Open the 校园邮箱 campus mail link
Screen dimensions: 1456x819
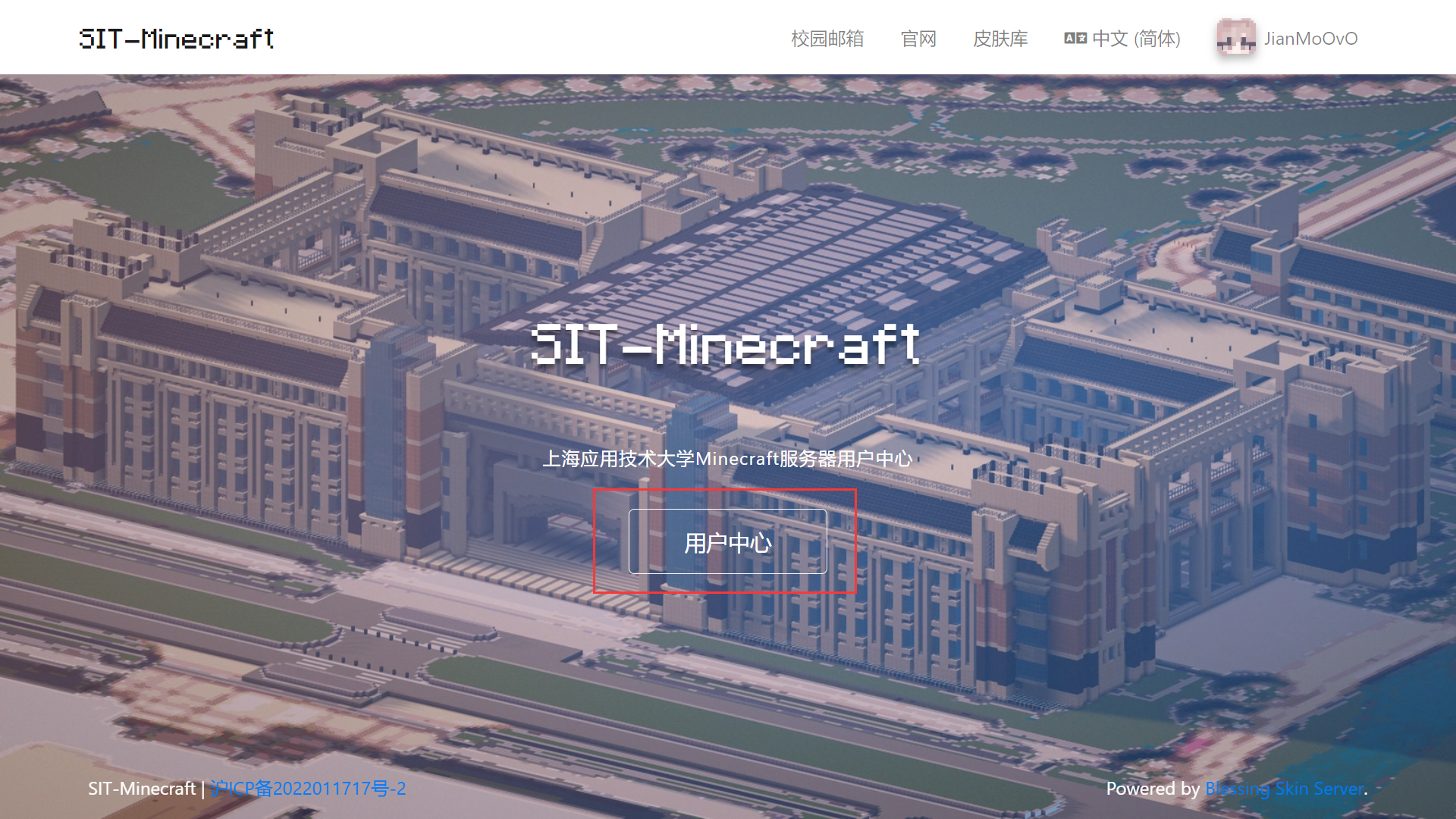(x=827, y=39)
